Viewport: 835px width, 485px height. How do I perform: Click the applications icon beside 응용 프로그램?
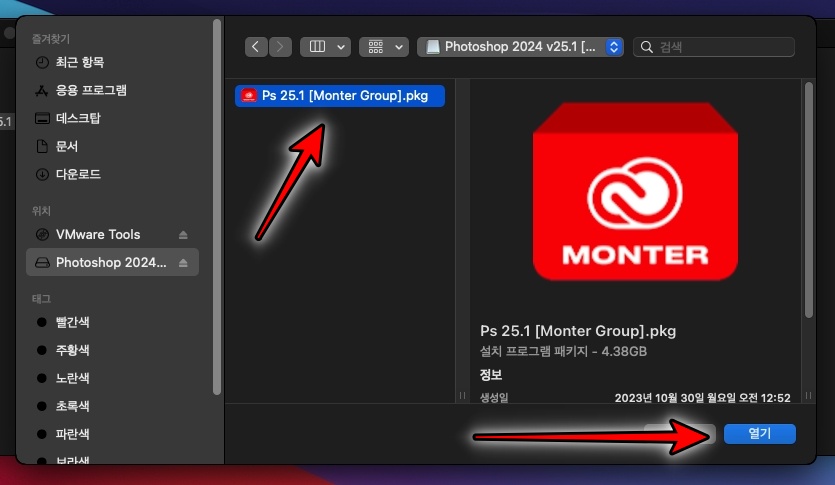point(42,91)
